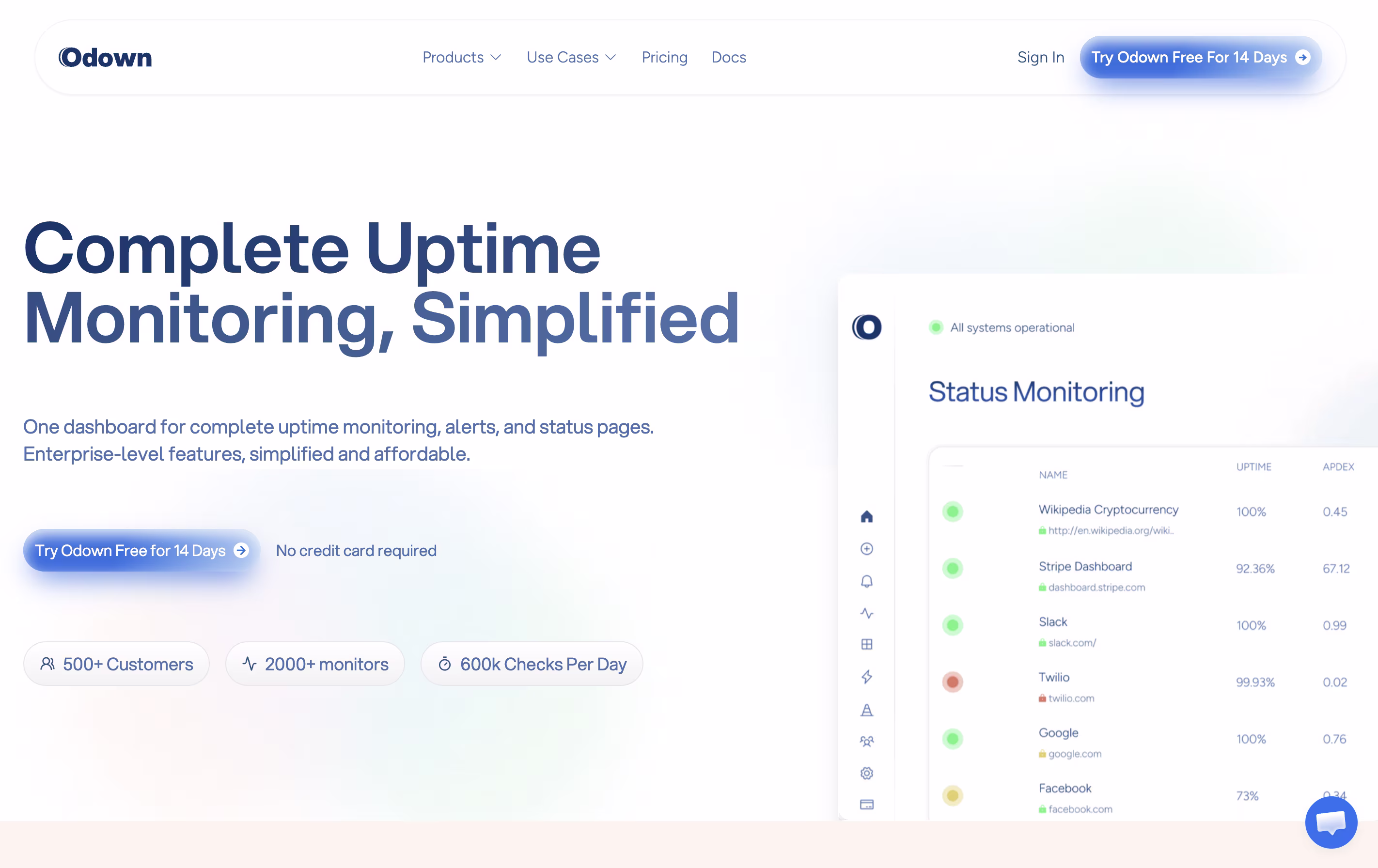Click the pulse icon in the monitors badge
Viewport: 1378px width, 868px height.
[250, 664]
